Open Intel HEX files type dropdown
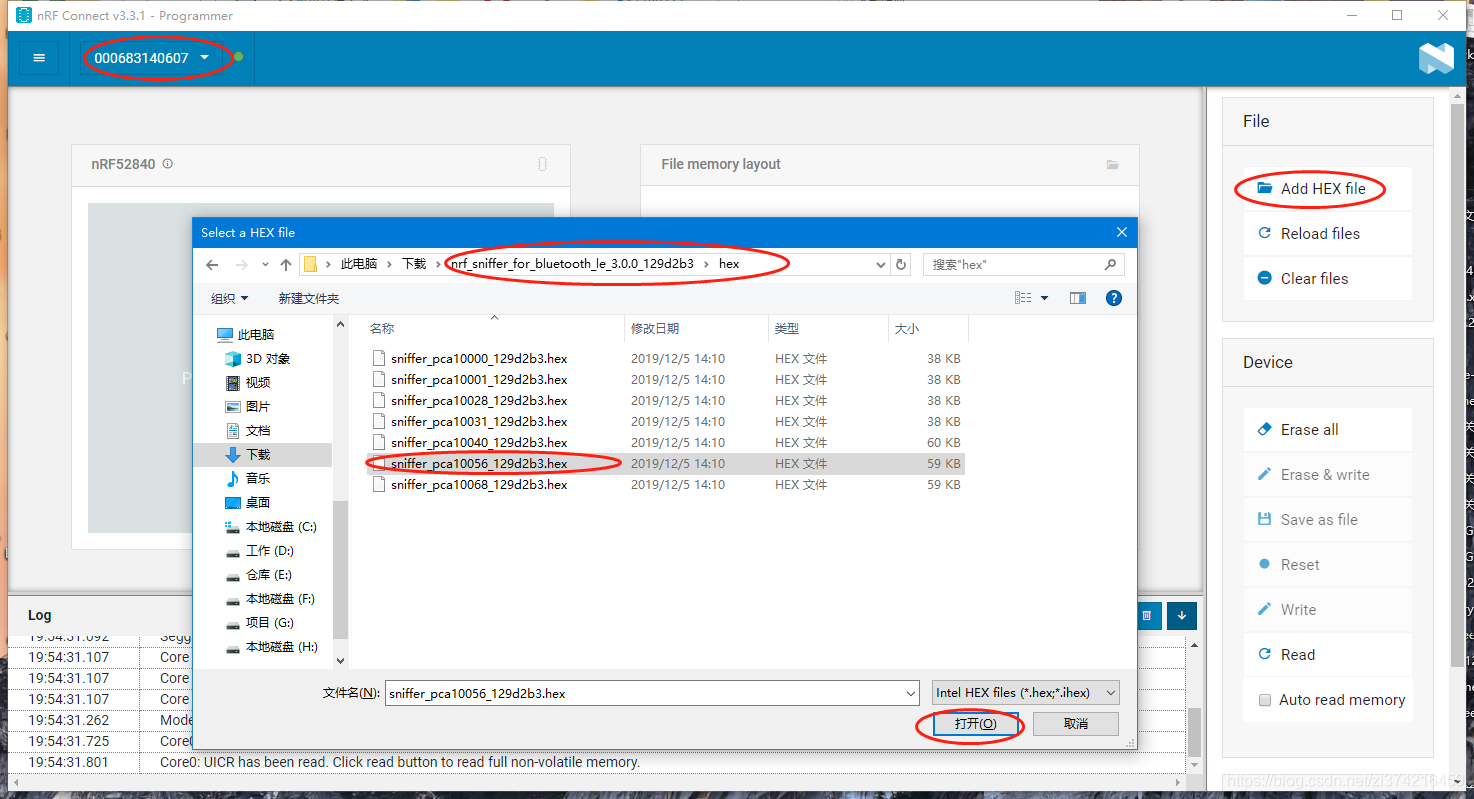This screenshot has width=1474, height=799. pyautogui.click(x=1025, y=693)
